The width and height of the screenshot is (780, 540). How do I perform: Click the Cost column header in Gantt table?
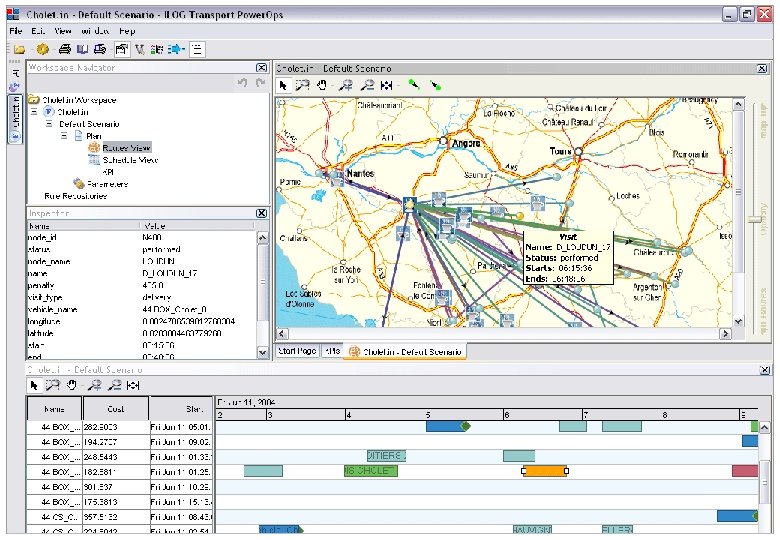[115, 409]
